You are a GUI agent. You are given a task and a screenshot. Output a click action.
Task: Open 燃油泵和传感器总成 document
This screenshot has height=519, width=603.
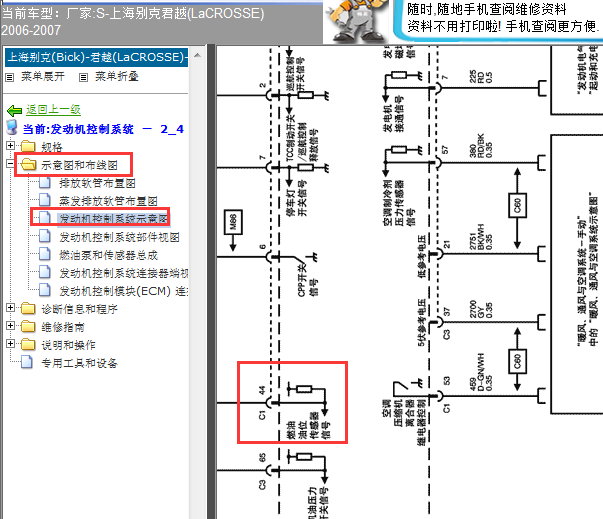coord(108,255)
